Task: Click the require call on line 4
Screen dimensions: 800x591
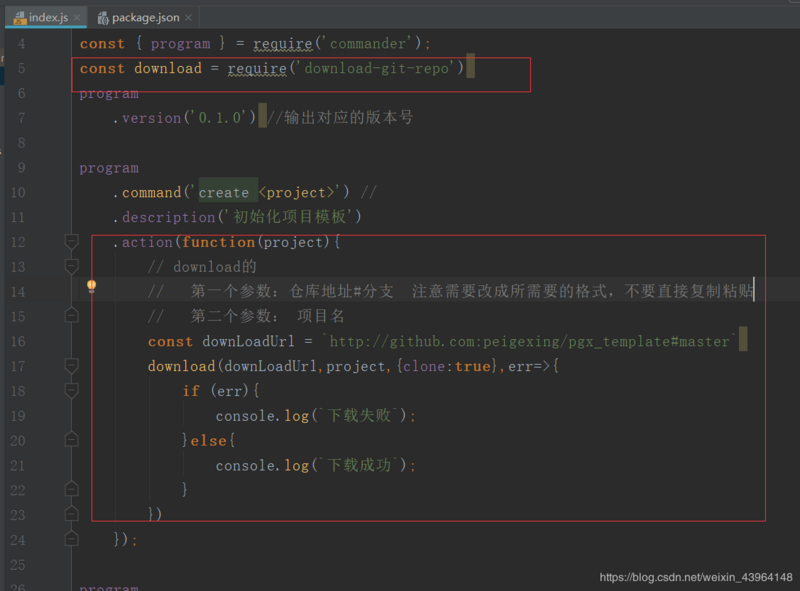Action: click(283, 44)
